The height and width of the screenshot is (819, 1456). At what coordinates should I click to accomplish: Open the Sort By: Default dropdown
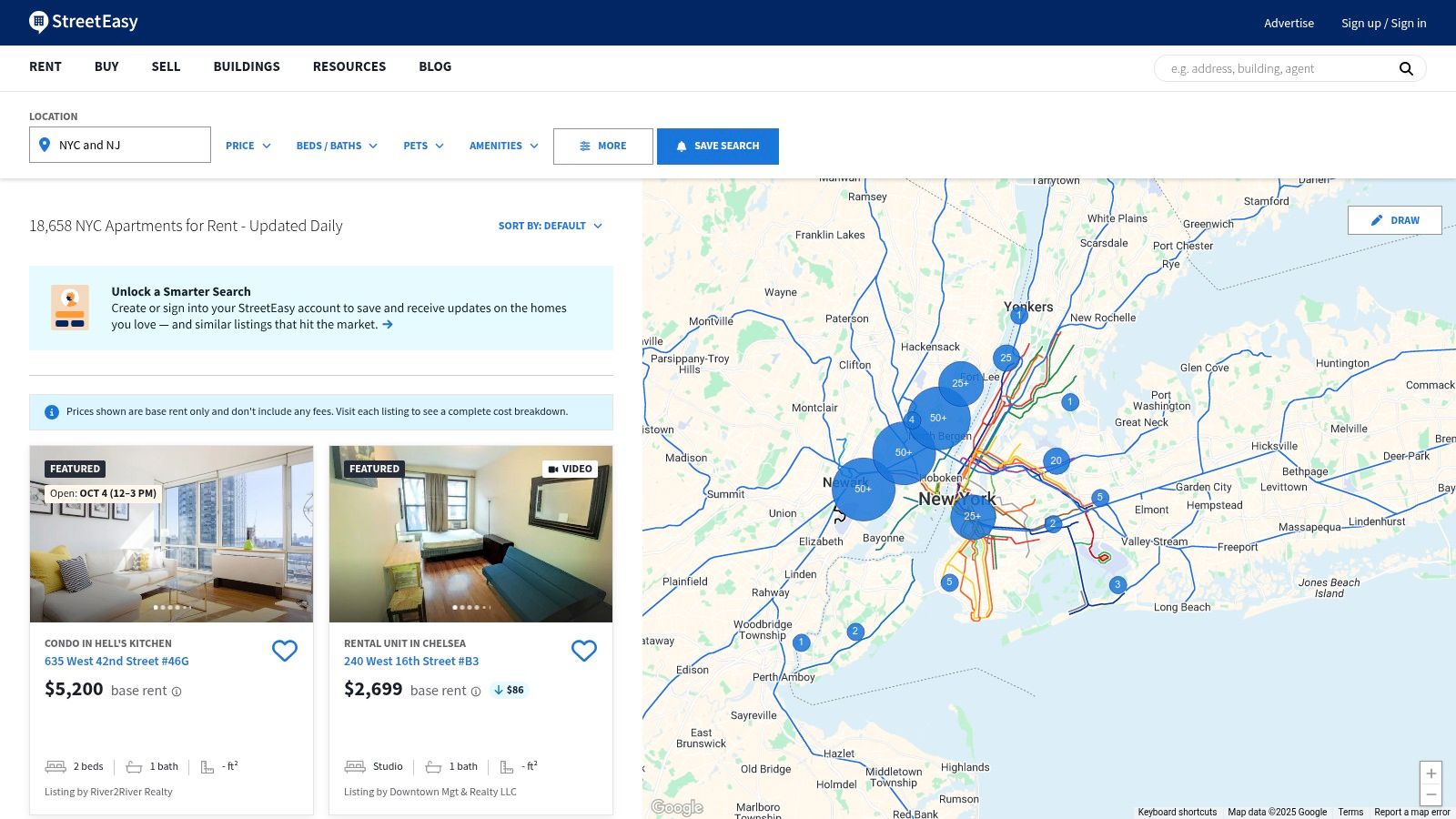point(550,226)
